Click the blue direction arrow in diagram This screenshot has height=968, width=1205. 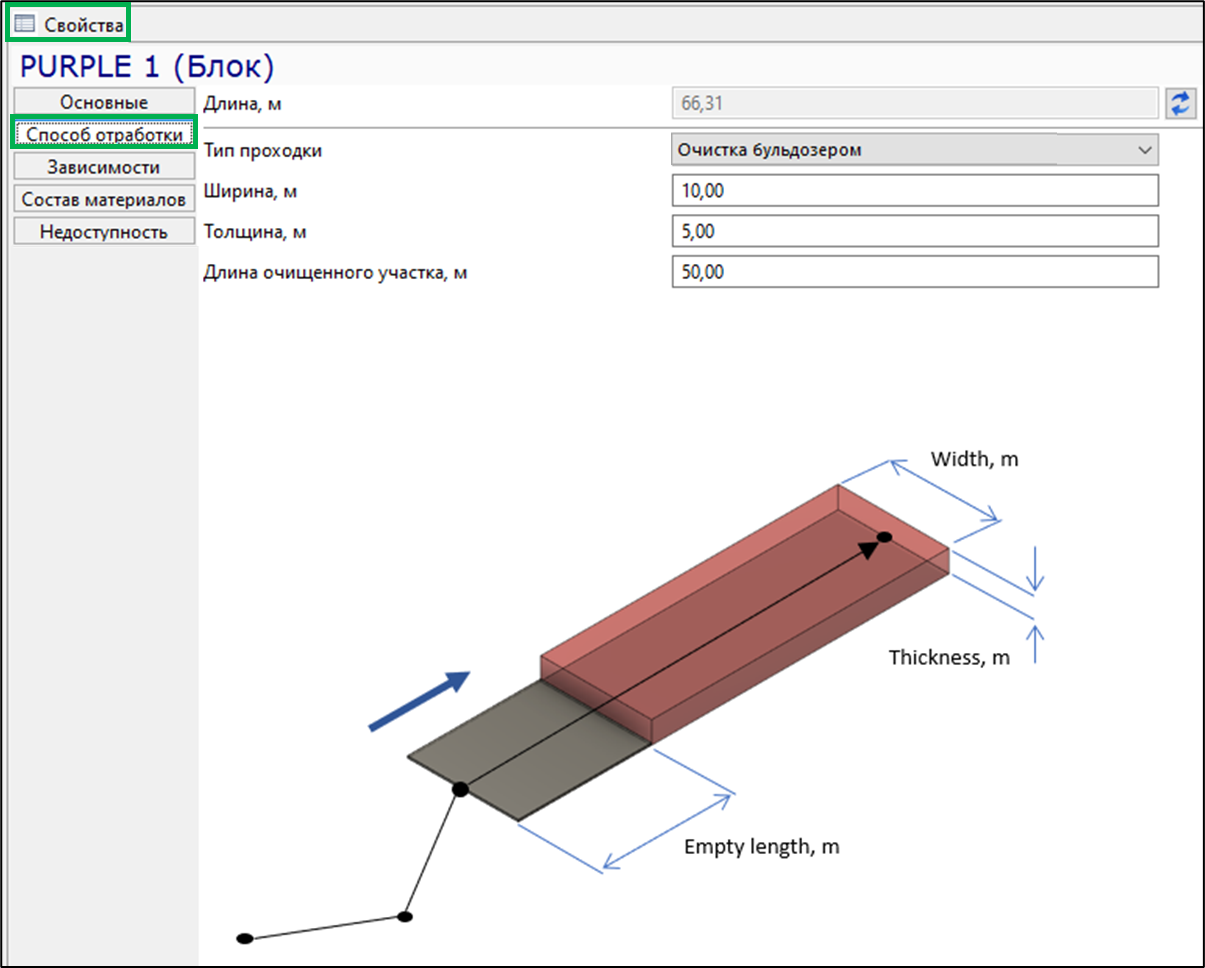click(x=419, y=701)
